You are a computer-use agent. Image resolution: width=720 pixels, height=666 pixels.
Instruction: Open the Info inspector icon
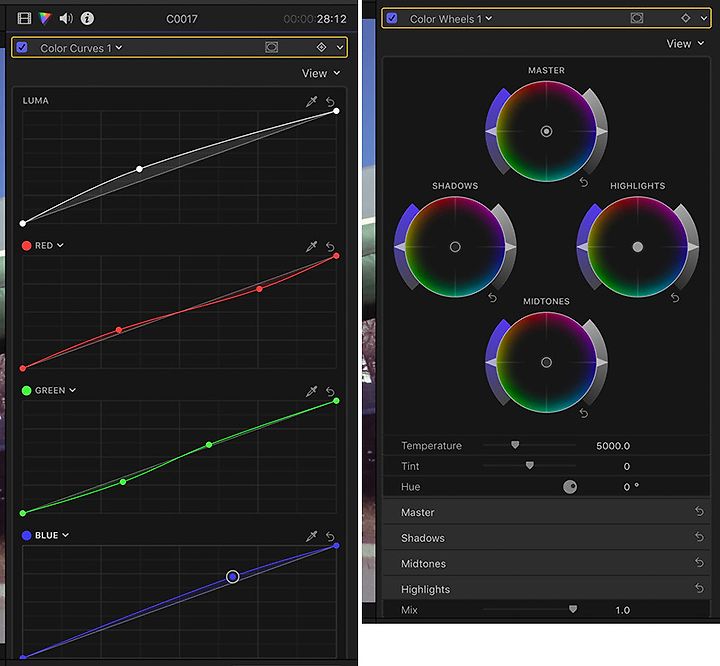(x=87, y=18)
